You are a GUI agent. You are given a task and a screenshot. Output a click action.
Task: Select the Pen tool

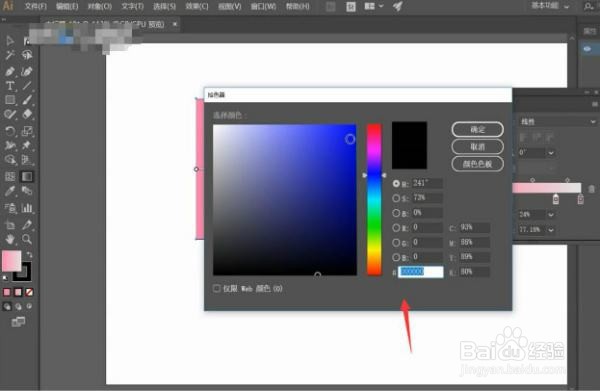point(10,71)
